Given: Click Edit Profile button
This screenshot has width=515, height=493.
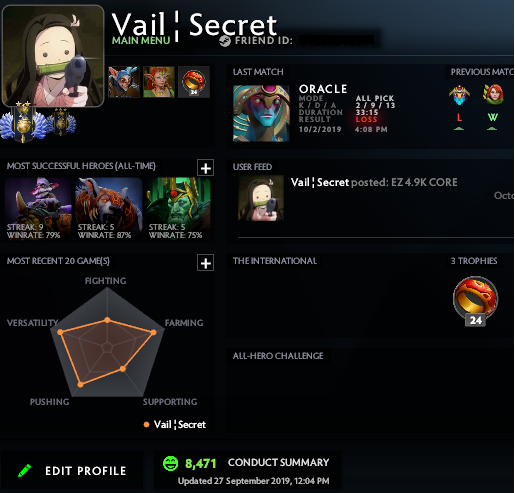Looking at the screenshot, I should coord(72,470).
